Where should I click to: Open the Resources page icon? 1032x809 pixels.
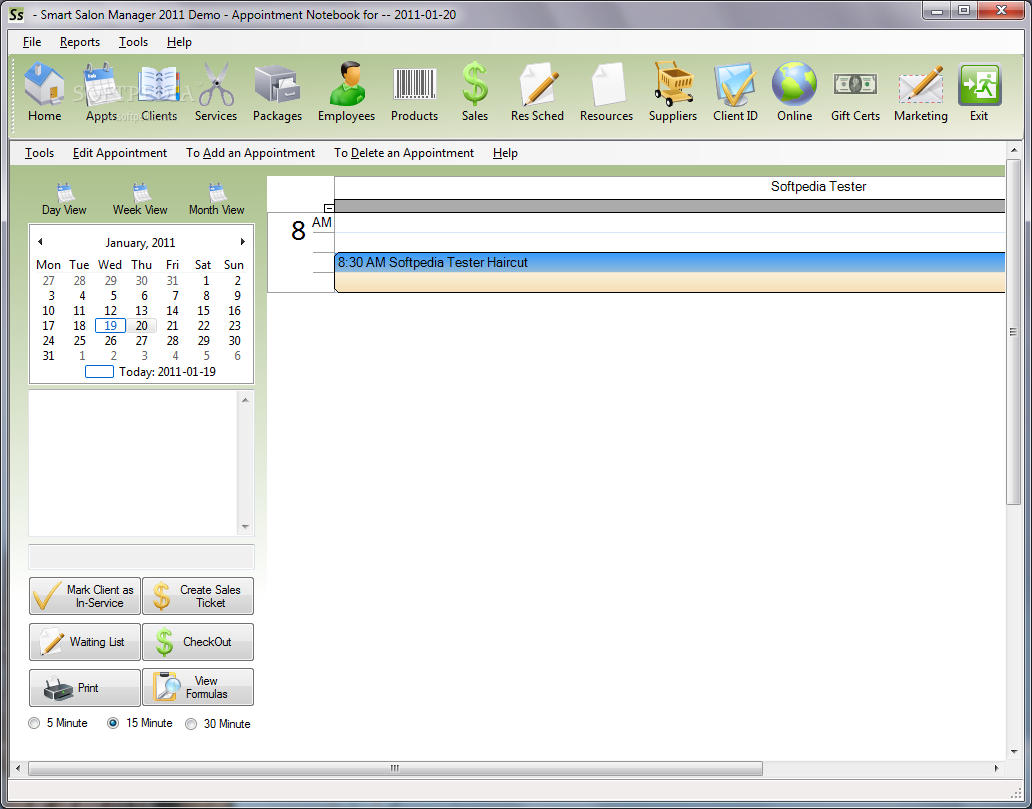[x=606, y=92]
